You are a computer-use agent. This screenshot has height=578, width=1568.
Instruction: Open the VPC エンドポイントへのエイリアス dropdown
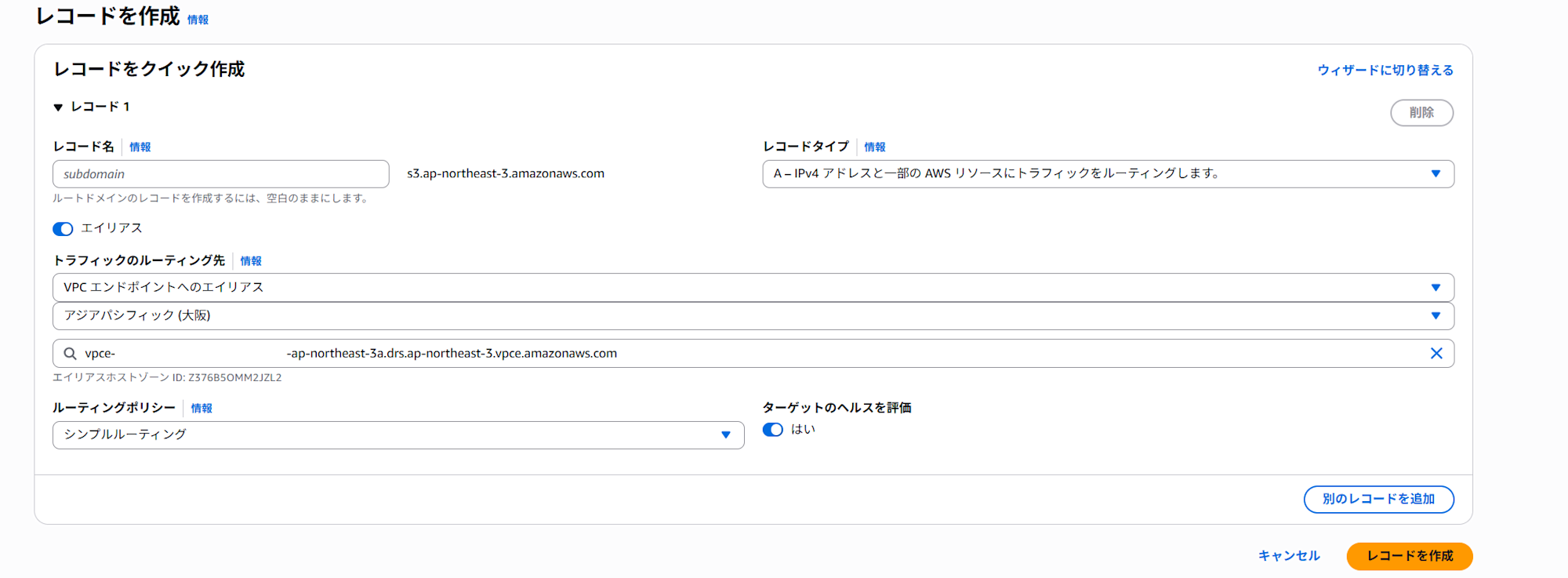tap(753, 288)
